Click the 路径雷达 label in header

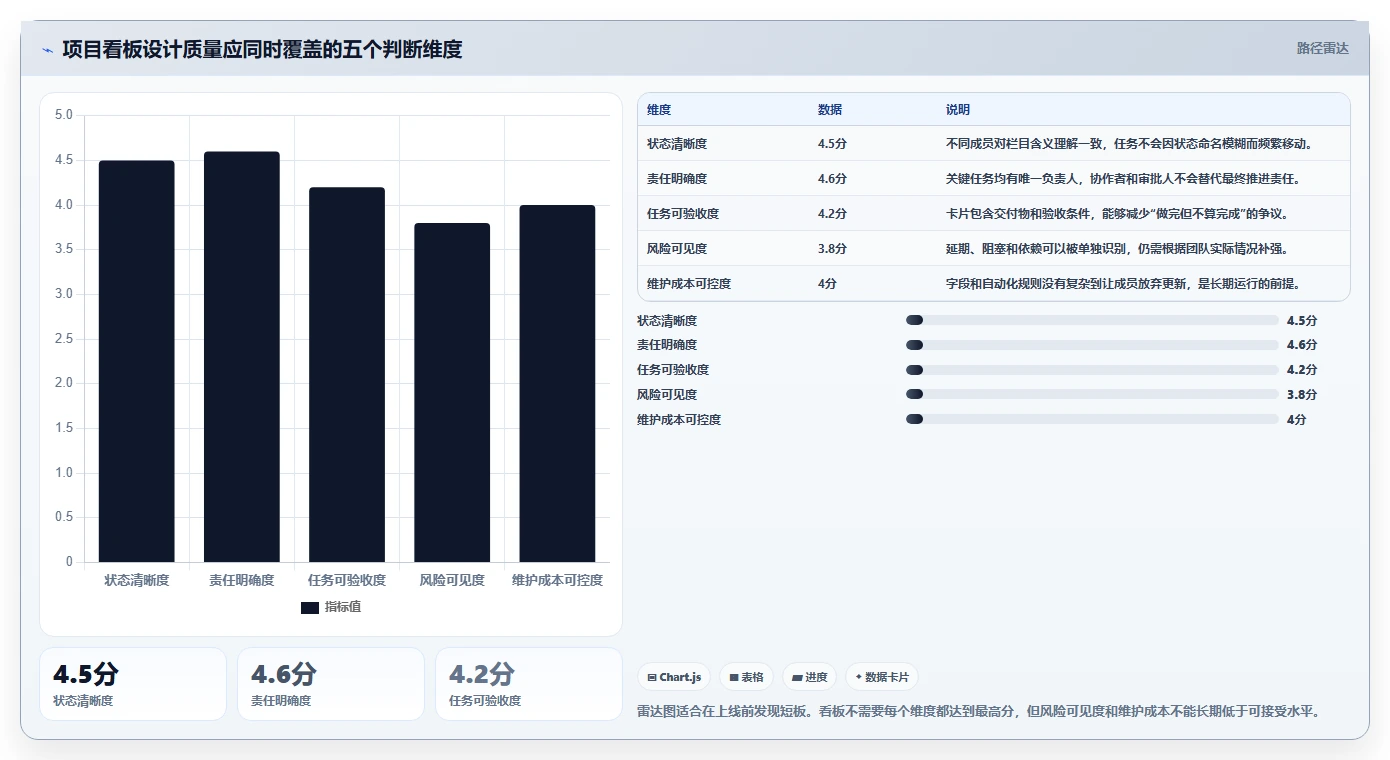pyautogui.click(x=1323, y=48)
